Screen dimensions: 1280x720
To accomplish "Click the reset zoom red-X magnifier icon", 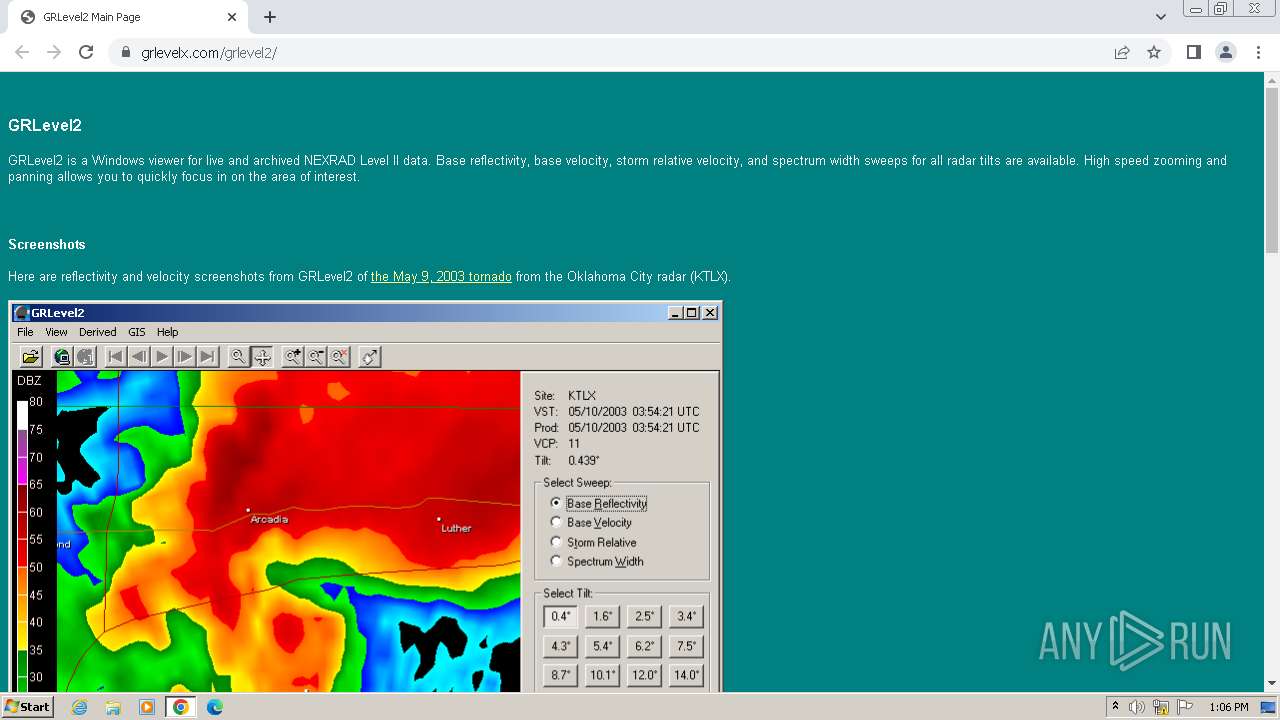I will tap(339, 357).
